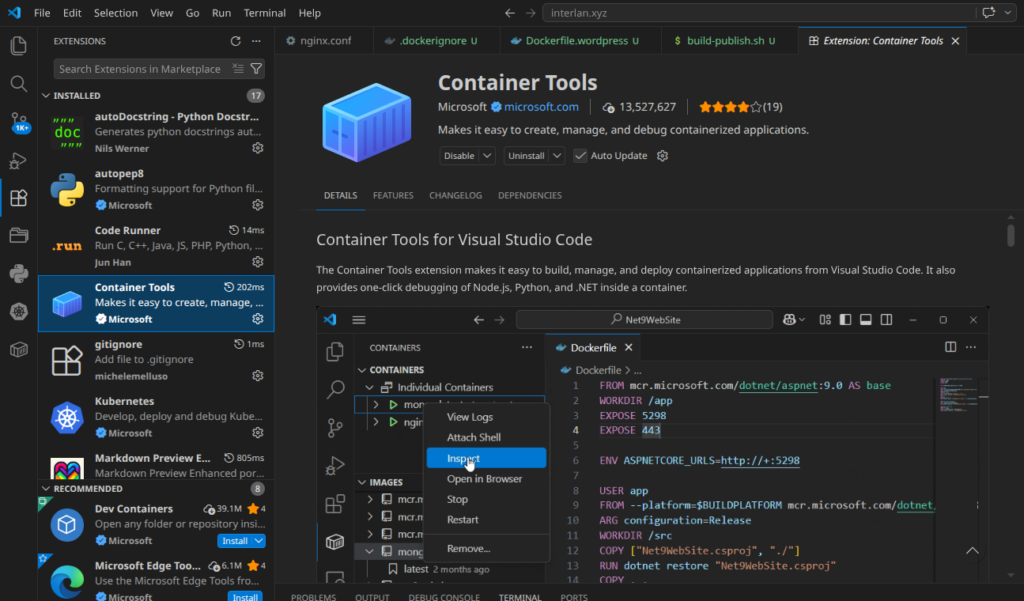Open the Explorer view in activity bar

coord(19,46)
